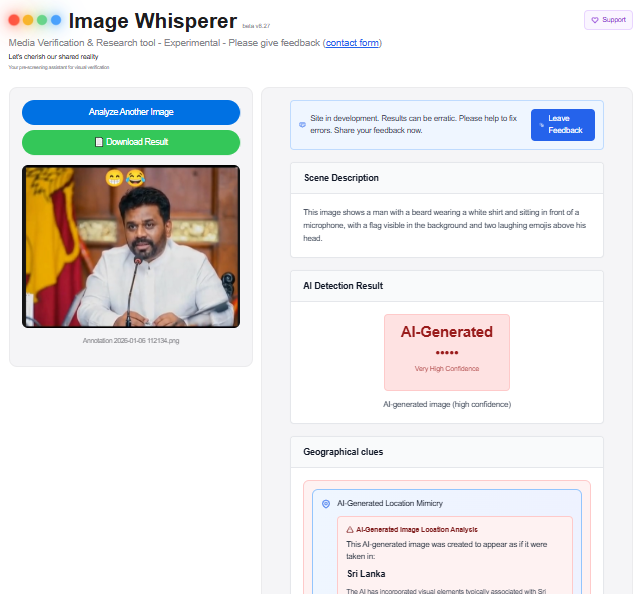Click the Image Whisperer title
The height and width of the screenshot is (594, 633).
[153, 21]
